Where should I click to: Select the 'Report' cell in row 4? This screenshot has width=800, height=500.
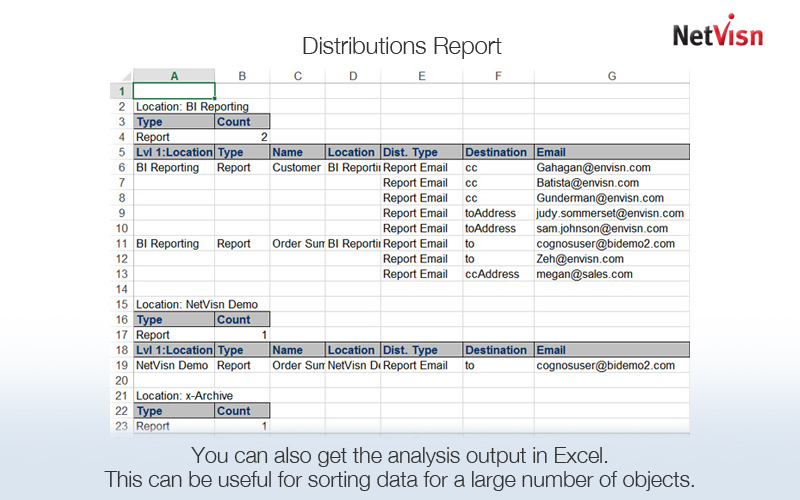(x=174, y=137)
